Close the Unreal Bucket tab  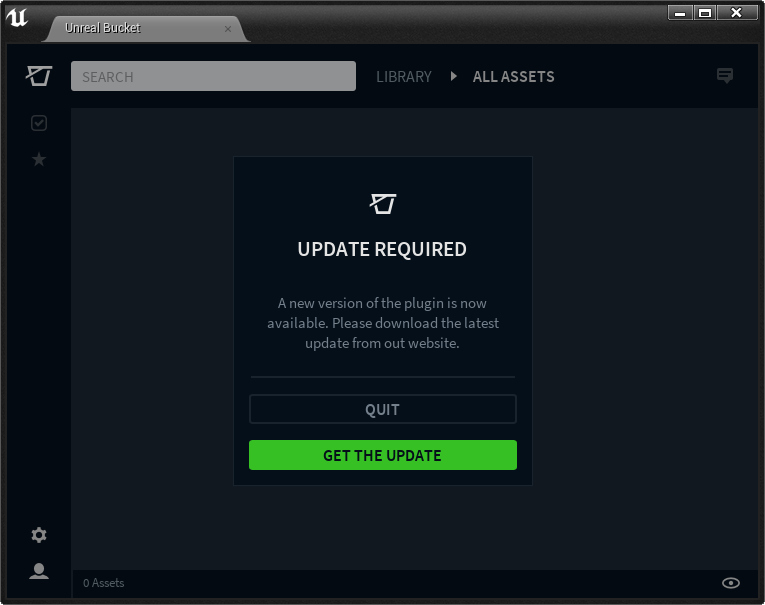point(228,29)
